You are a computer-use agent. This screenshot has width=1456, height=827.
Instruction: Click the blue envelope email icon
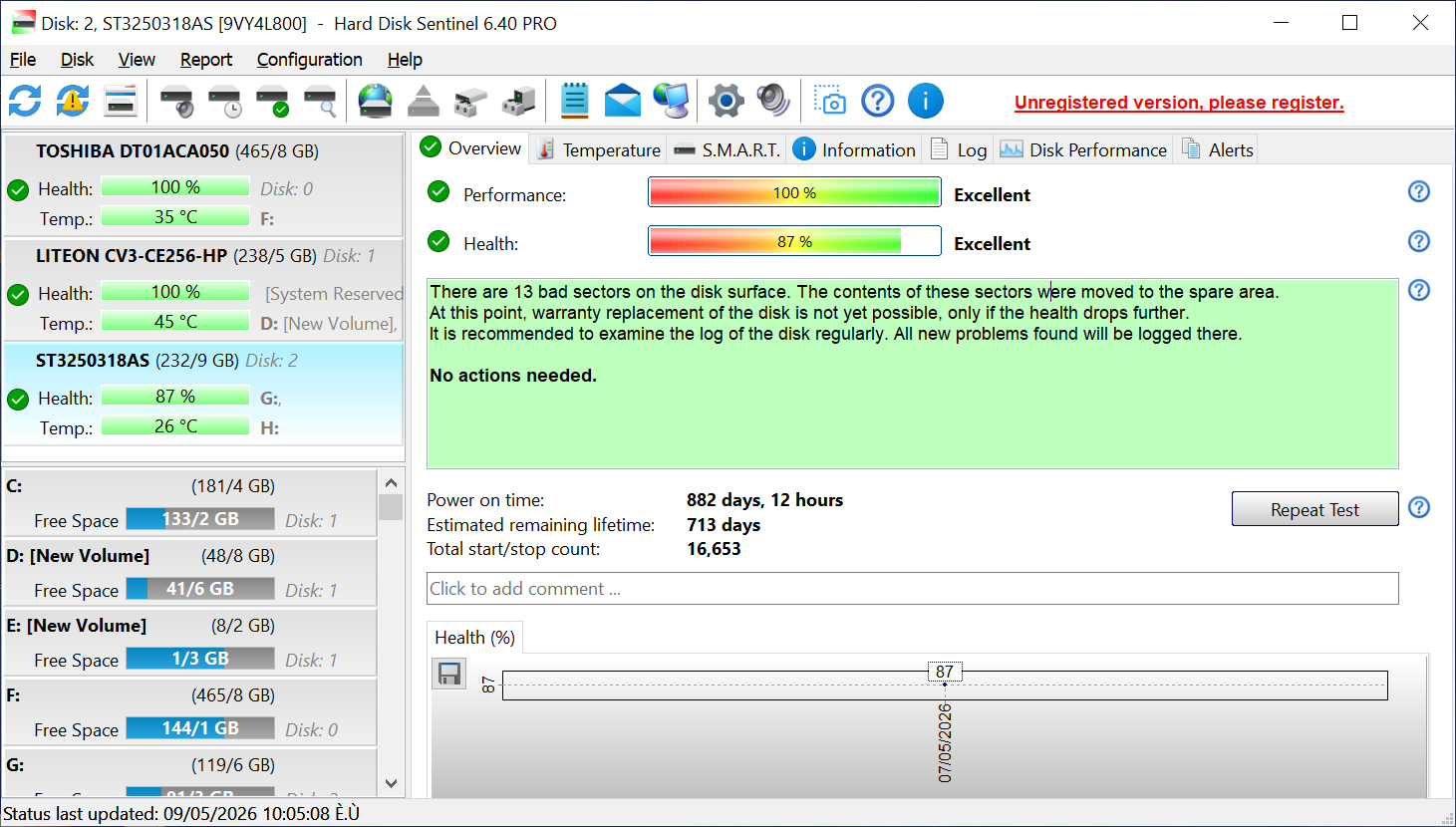[x=623, y=101]
